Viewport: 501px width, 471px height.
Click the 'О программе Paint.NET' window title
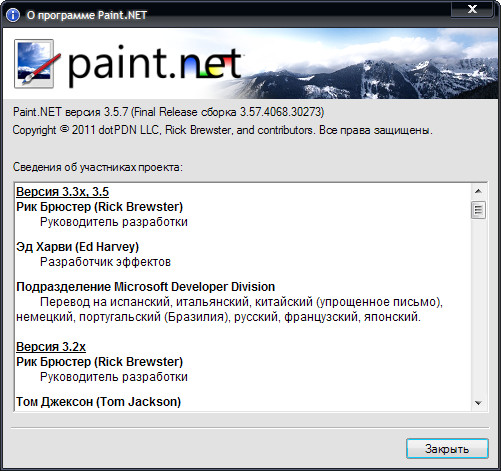(87, 15)
